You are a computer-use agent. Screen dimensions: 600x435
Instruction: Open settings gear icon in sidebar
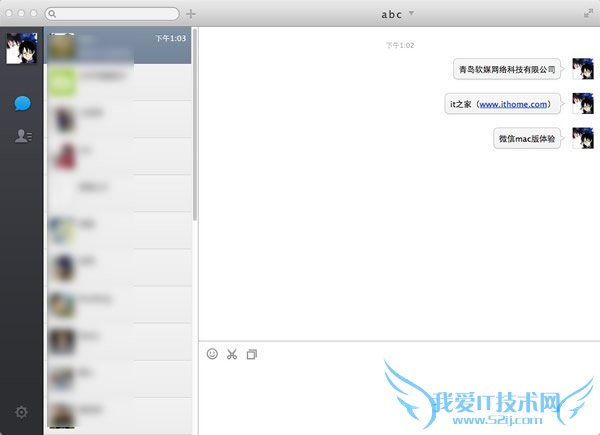(x=21, y=412)
